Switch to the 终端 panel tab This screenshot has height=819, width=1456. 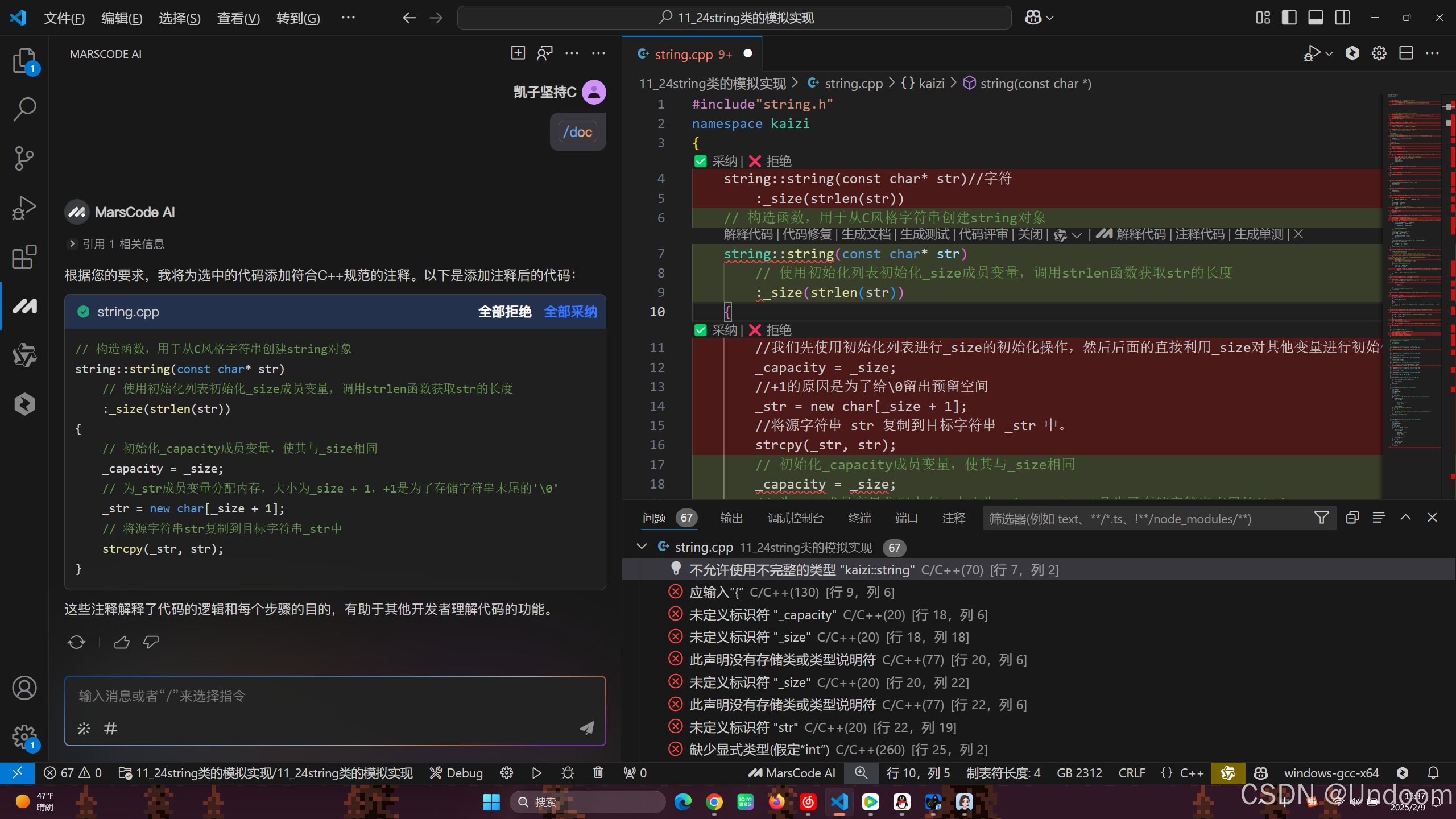859,518
